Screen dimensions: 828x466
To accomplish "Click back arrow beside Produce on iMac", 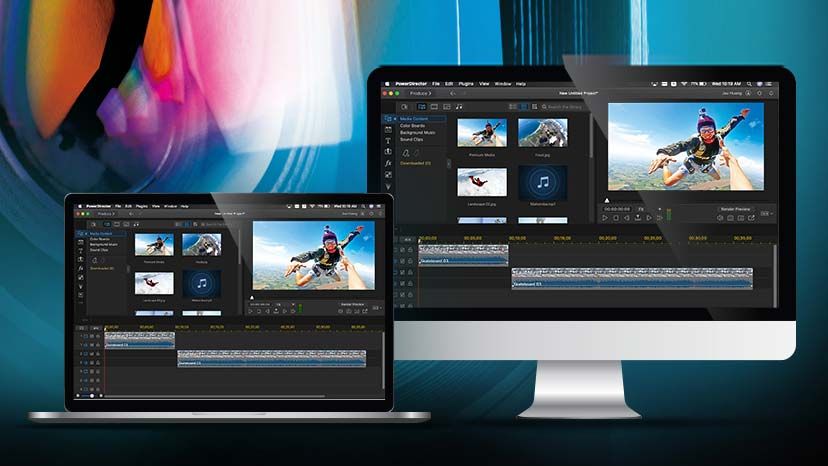I will click(x=452, y=93).
